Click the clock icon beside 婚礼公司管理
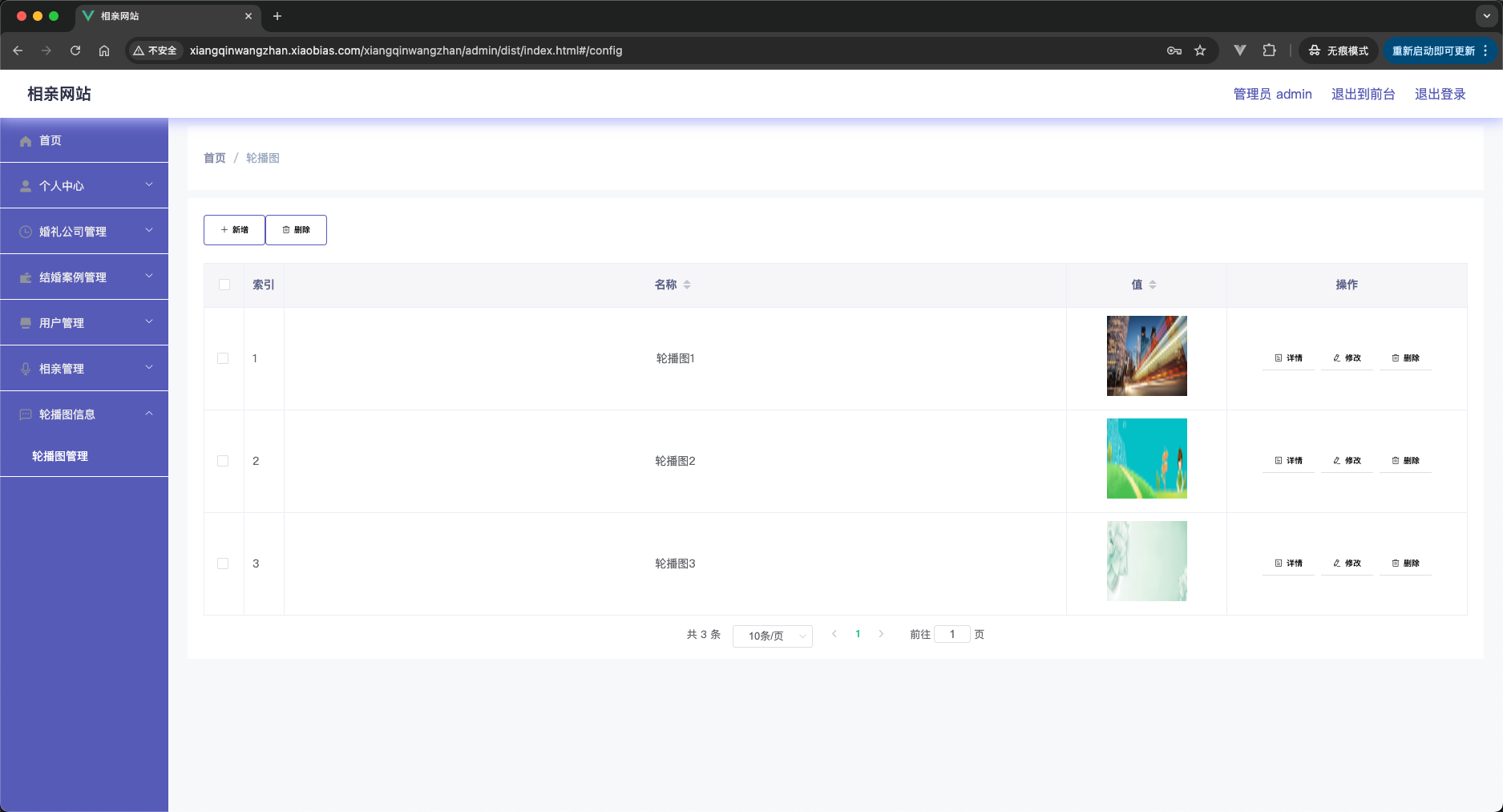Screen dimensions: 1503x812 tap(26, 232)
